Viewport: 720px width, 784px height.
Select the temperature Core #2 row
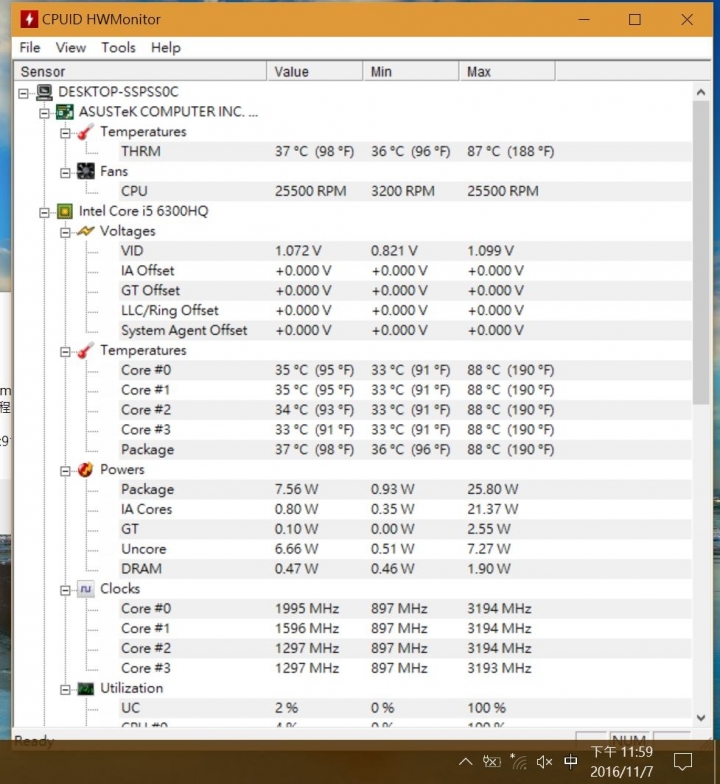(405, 410)
